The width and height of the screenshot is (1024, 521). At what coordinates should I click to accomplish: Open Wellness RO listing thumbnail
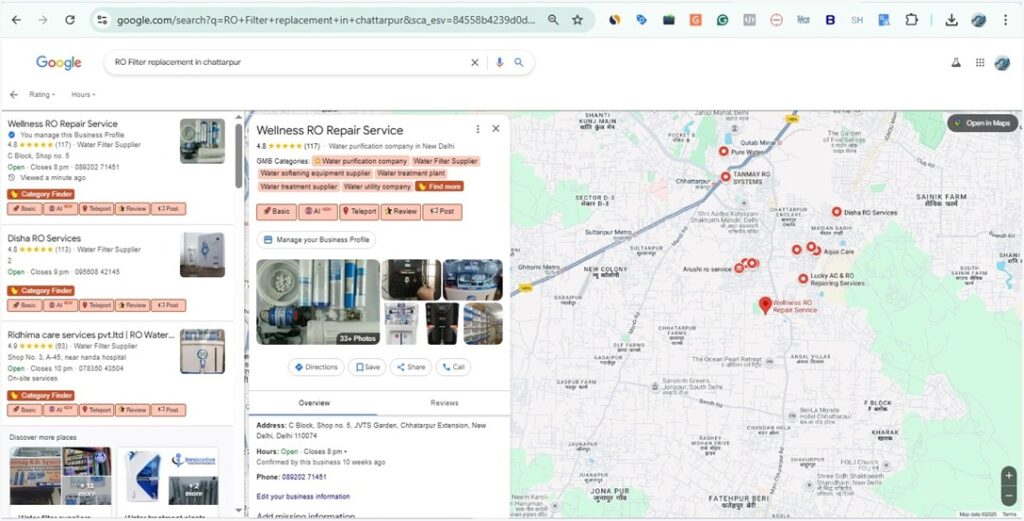(202, 141)
